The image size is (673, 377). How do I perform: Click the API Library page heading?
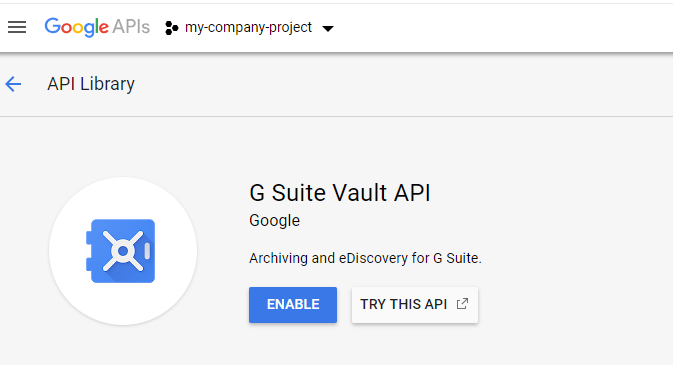point(91,84)
